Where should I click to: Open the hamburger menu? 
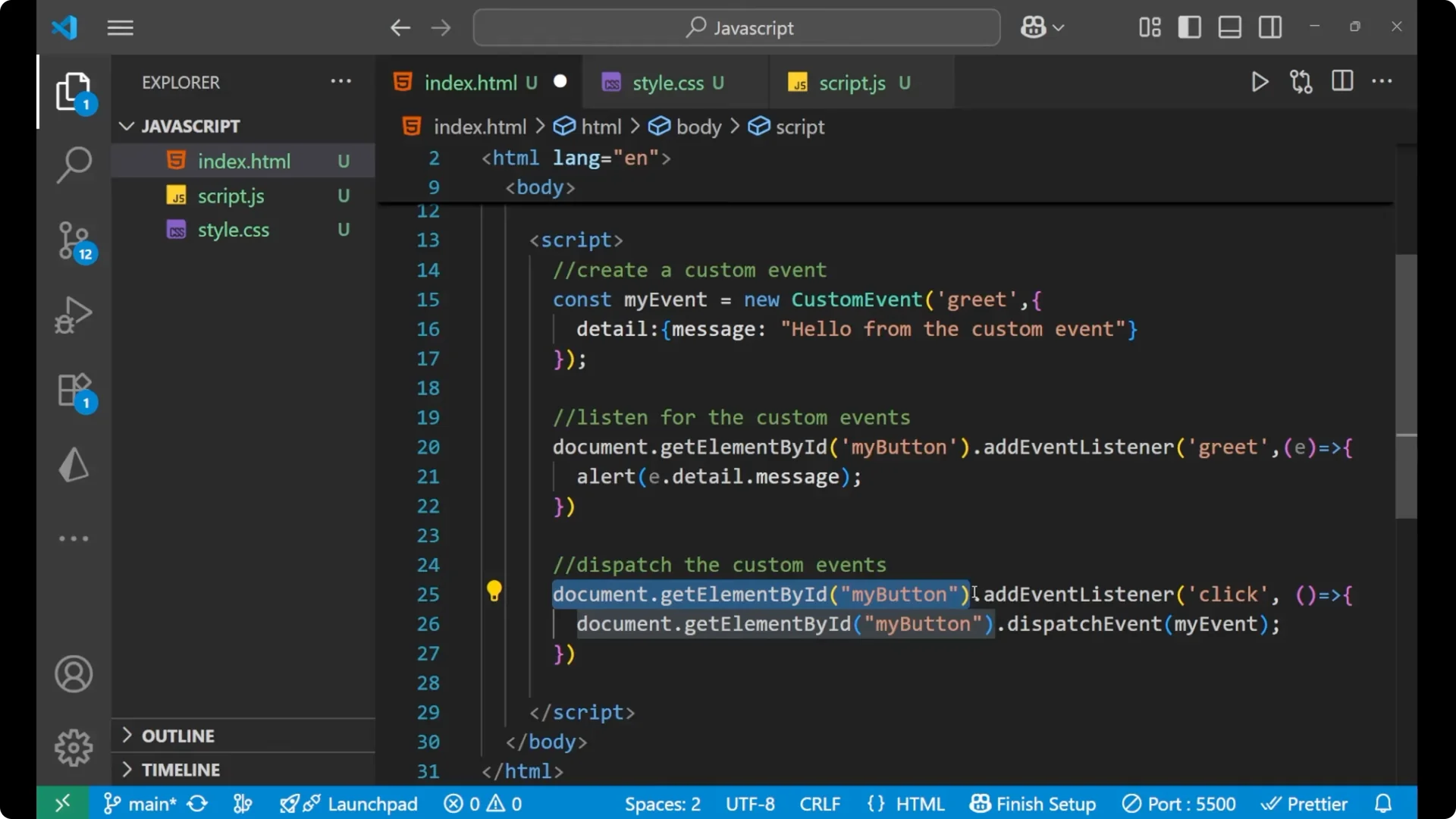tap(120, 27)
